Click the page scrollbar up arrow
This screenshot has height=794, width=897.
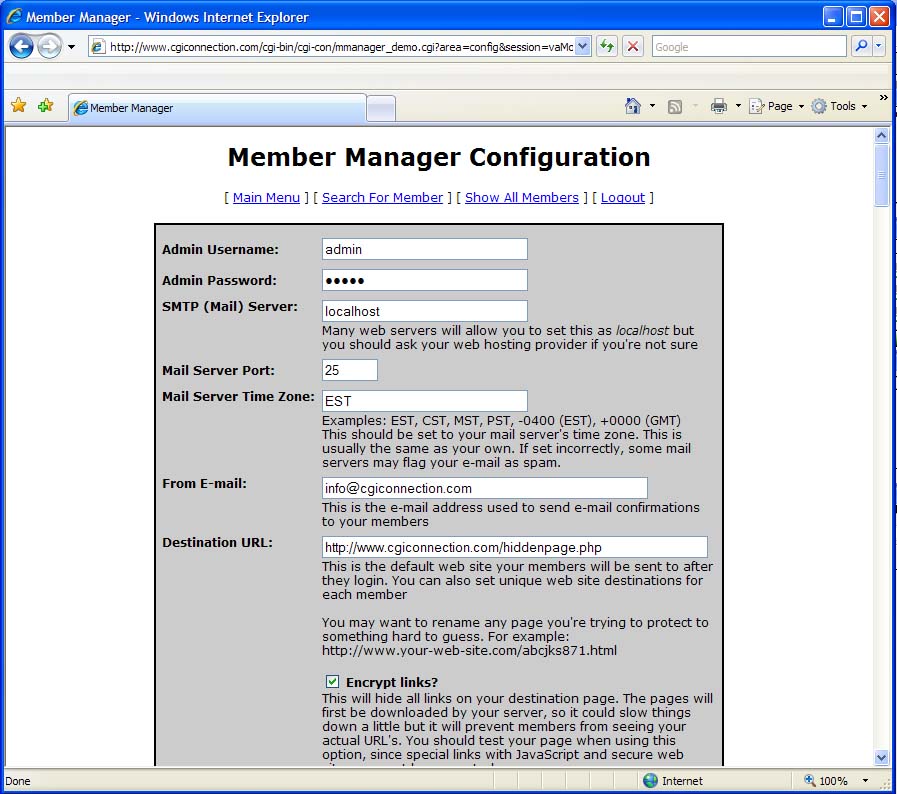(881, 136)
